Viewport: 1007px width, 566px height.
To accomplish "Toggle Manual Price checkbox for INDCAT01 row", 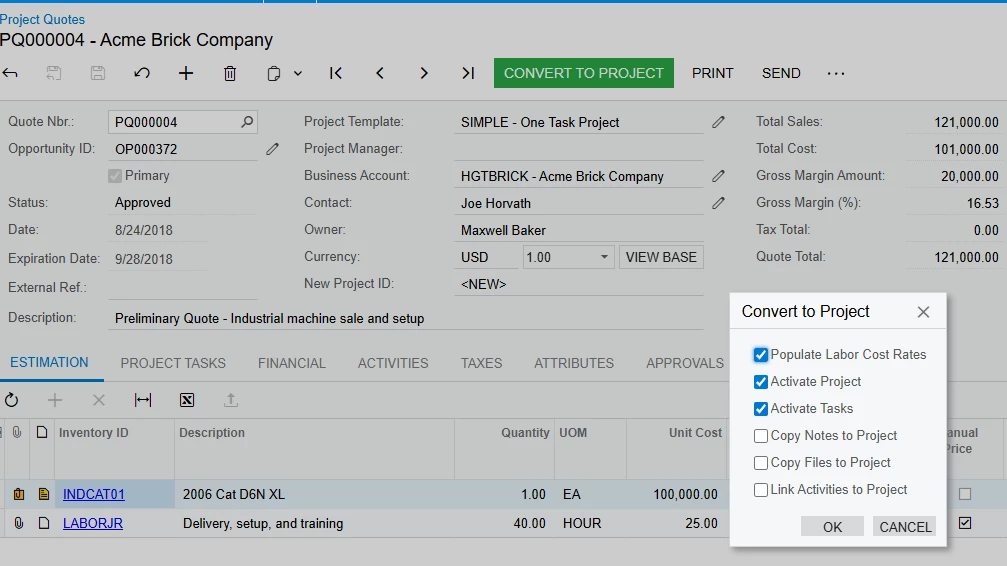I will point(965,494).
